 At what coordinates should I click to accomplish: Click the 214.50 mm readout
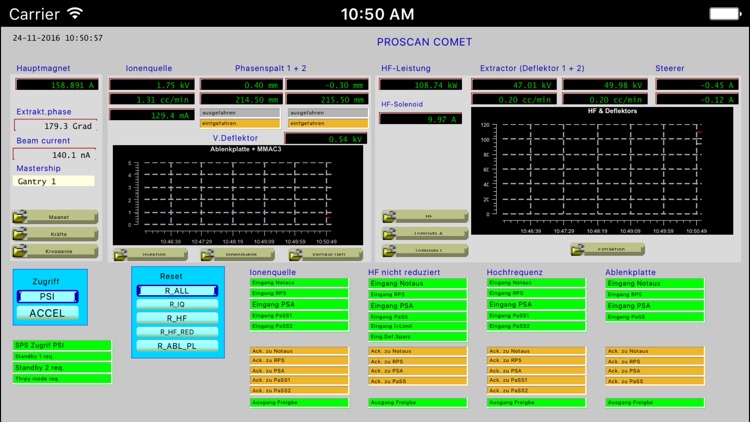(x=242, y=100)
